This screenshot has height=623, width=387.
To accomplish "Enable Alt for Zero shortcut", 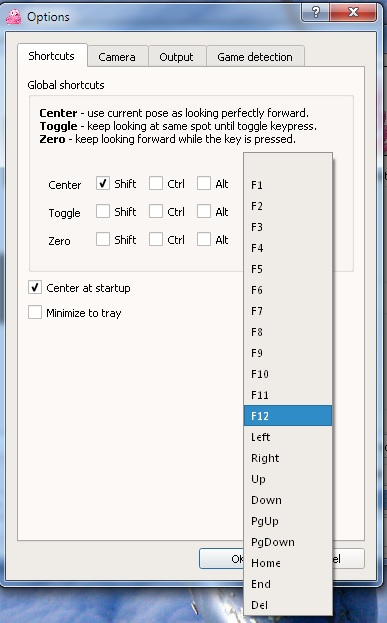I will coord(204,239).
